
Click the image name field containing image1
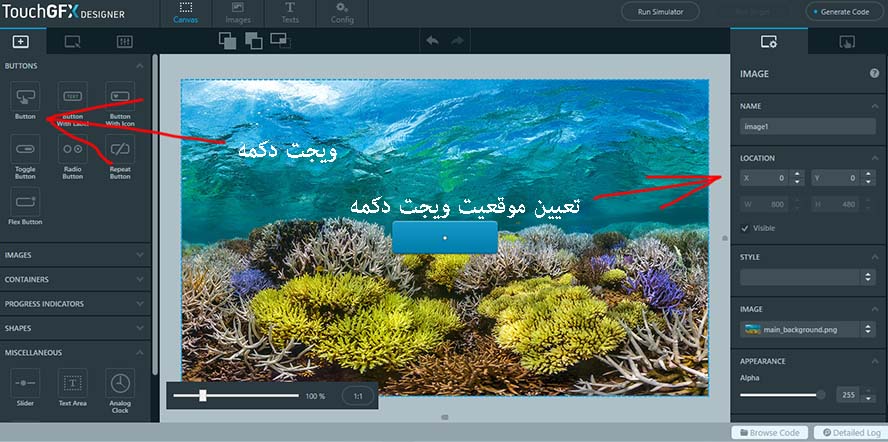(808, 126)
